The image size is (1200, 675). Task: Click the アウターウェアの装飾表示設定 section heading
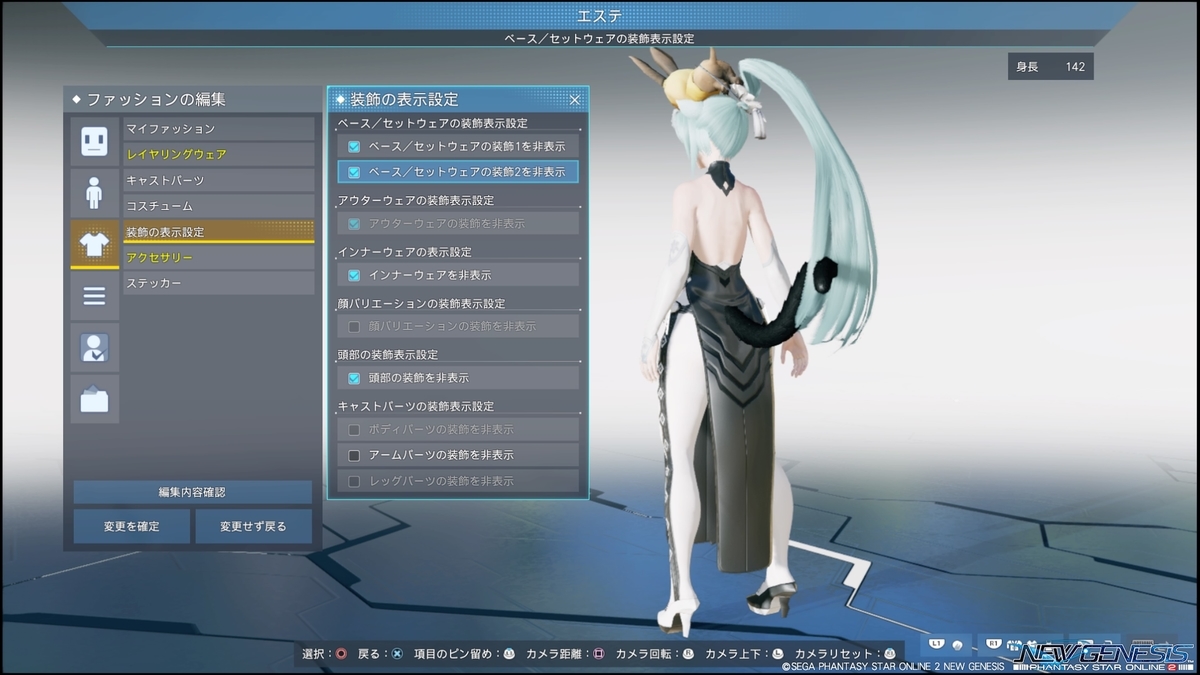[x=416, y=200]
